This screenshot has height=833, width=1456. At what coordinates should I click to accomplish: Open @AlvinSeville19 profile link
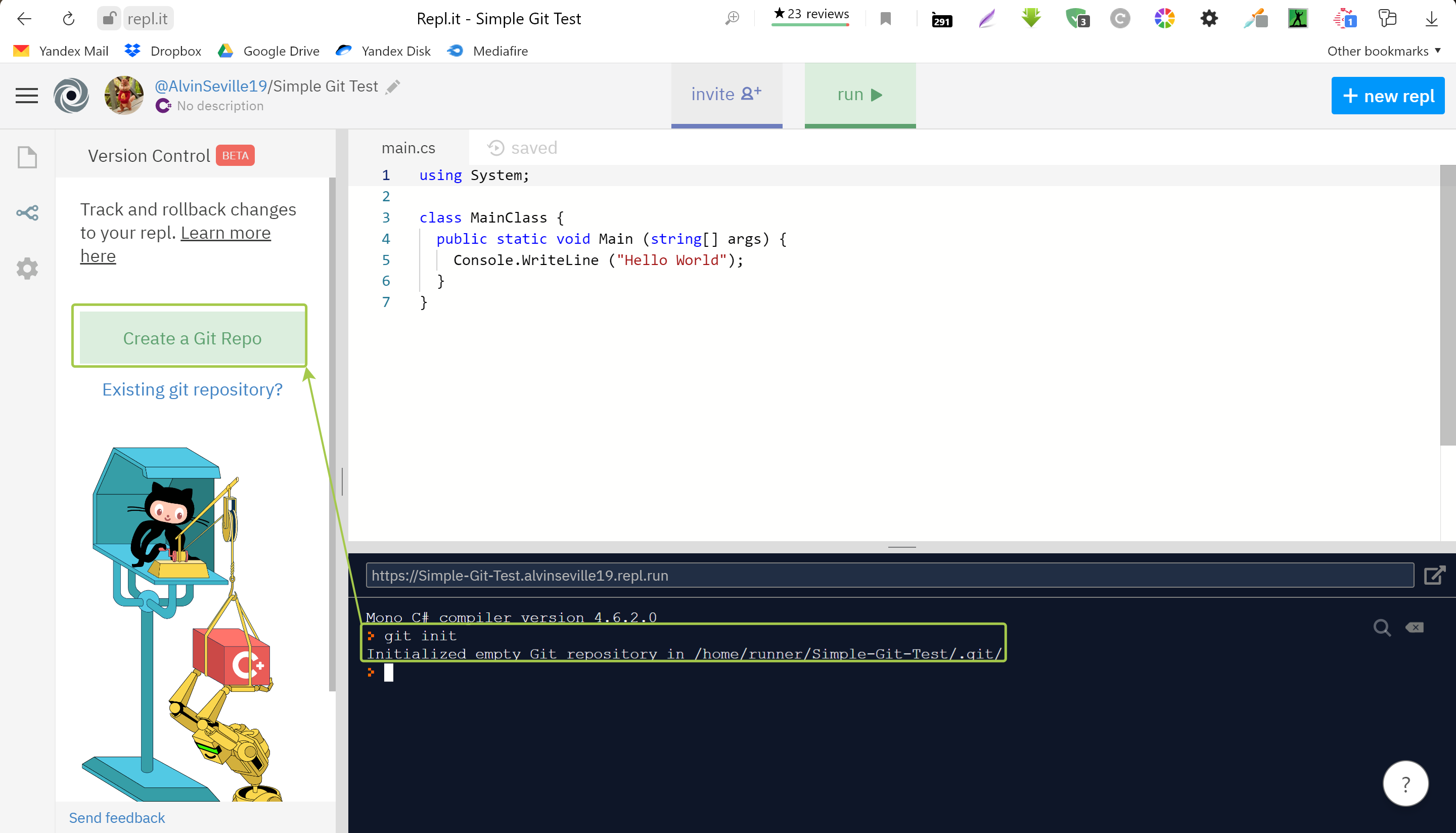[x=211, y=86]
